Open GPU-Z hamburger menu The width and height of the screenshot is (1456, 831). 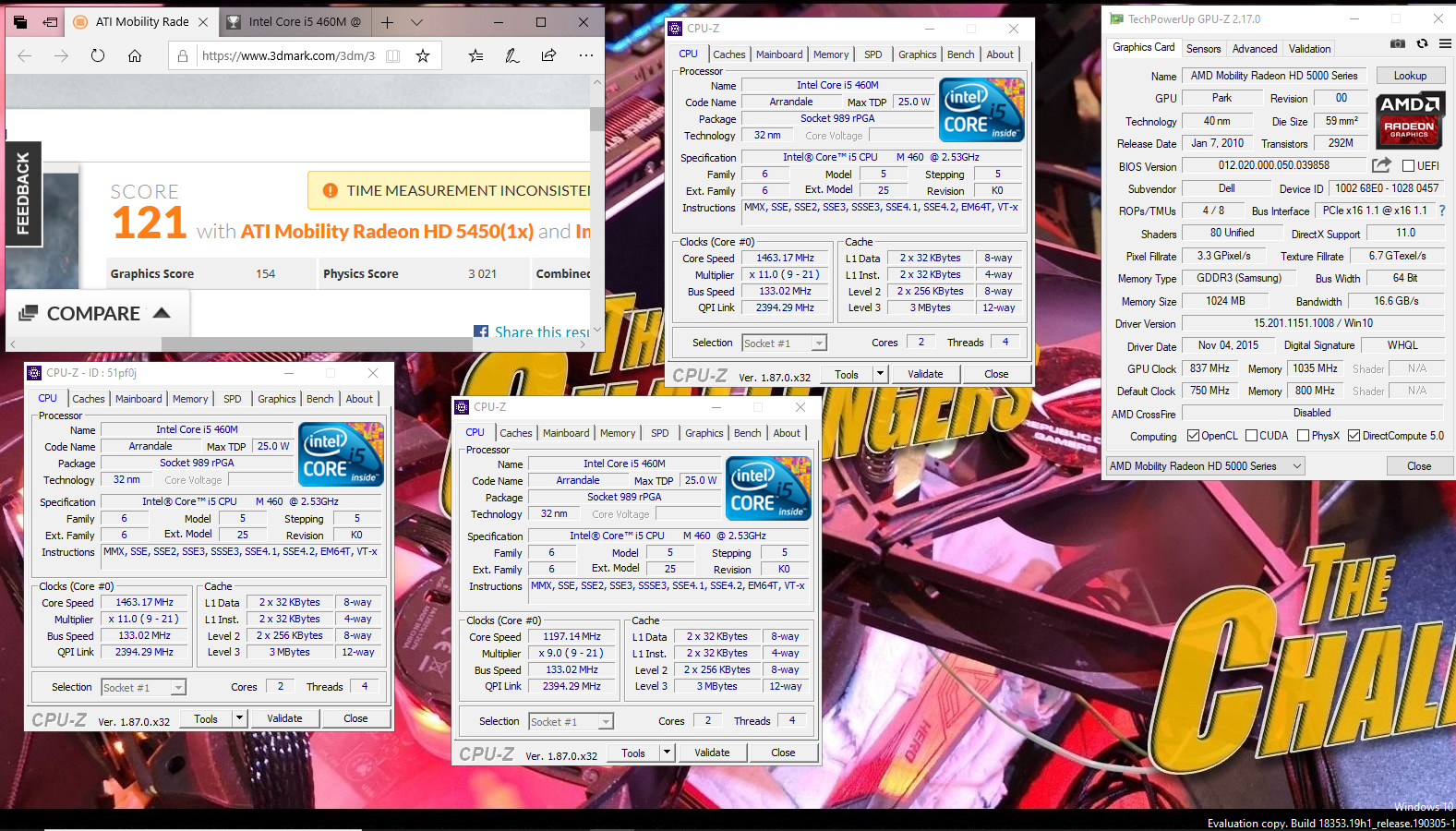coord(1446,43)
